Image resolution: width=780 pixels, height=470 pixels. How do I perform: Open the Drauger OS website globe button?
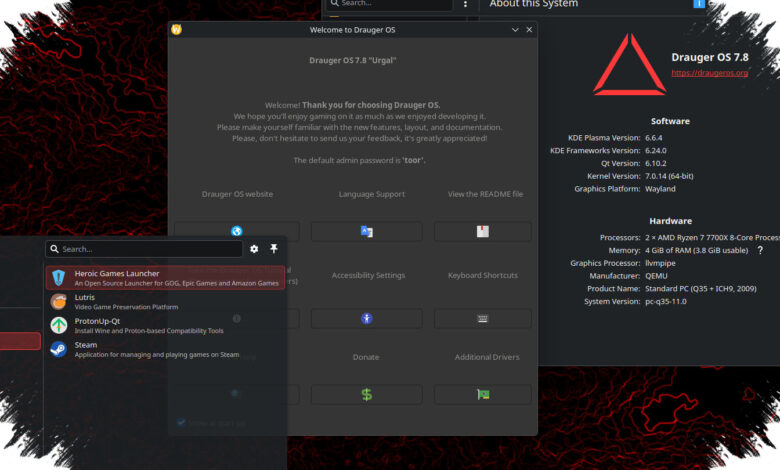point(237,231)
